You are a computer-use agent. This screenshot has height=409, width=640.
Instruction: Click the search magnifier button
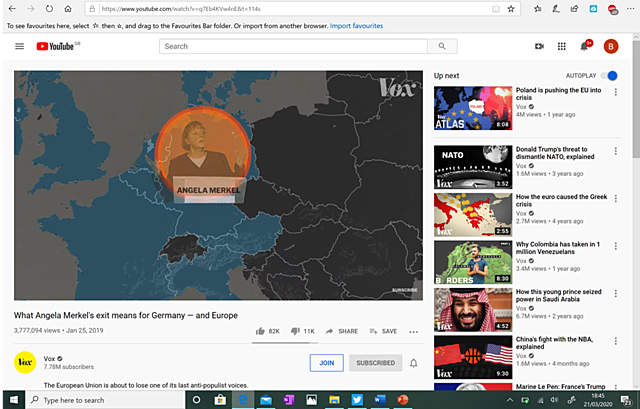pos(442,46)
